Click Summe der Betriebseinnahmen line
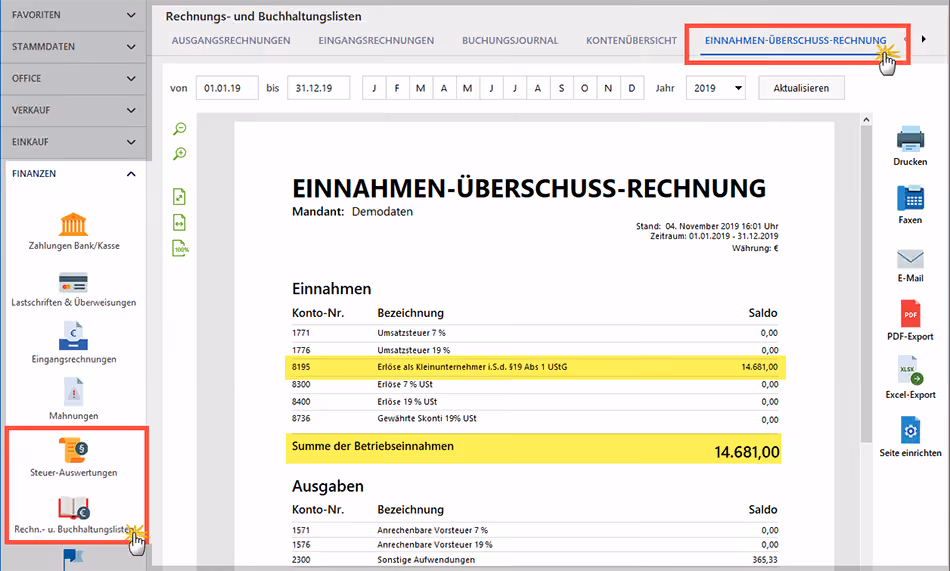This screenshot has height=571, width=950. (533, 449)
